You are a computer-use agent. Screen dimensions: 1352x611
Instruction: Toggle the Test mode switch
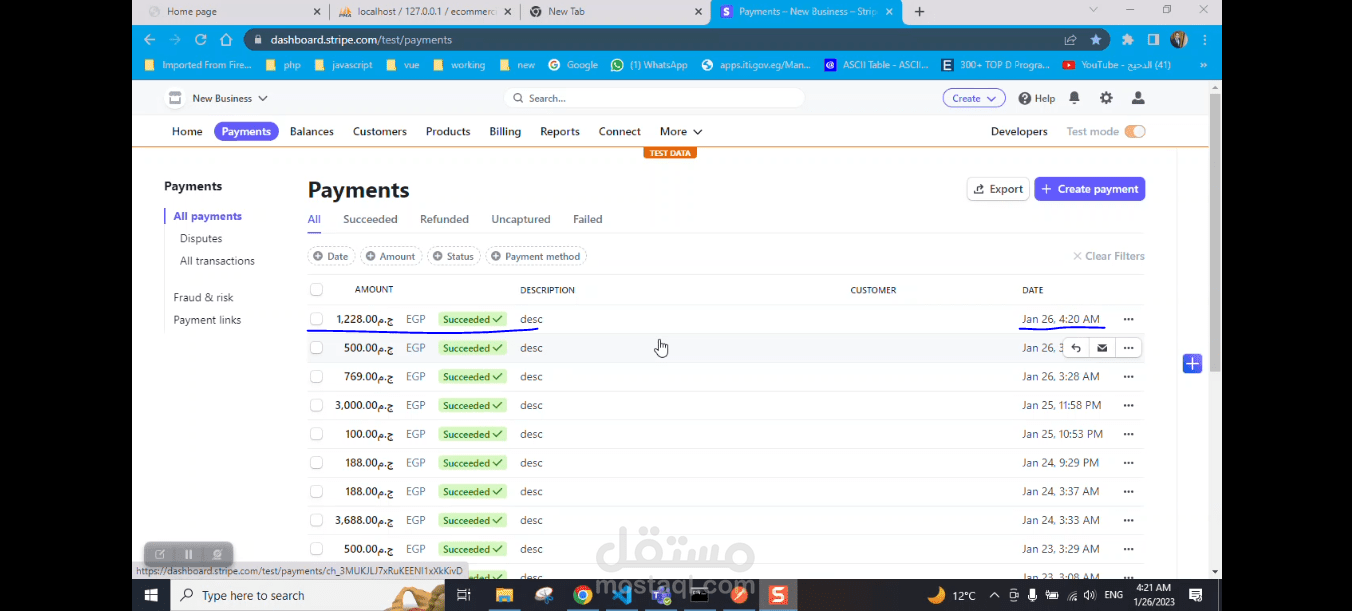click(x=1135, y=132)
